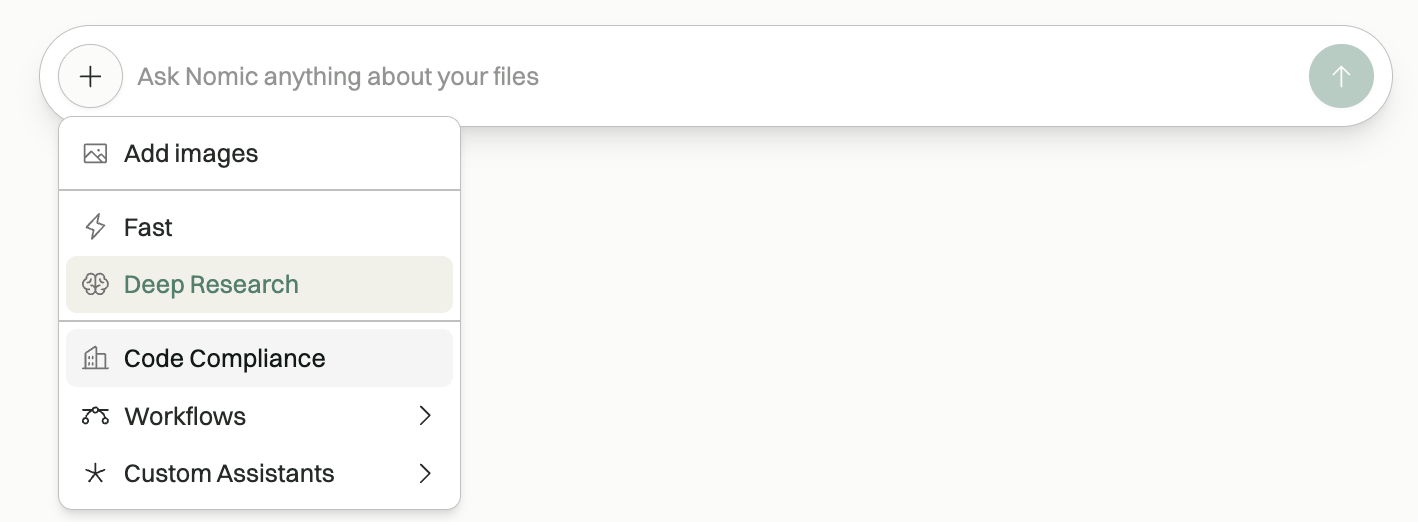The image size is (1418, 522).
Task: Click the building icon for Code Compliance
Action: (95, 358)
